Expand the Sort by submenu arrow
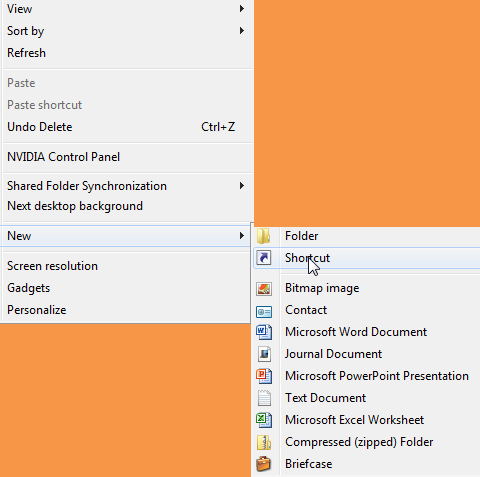Image resolution: width=480 pixels, height=477 pixels. click(242, 31)
